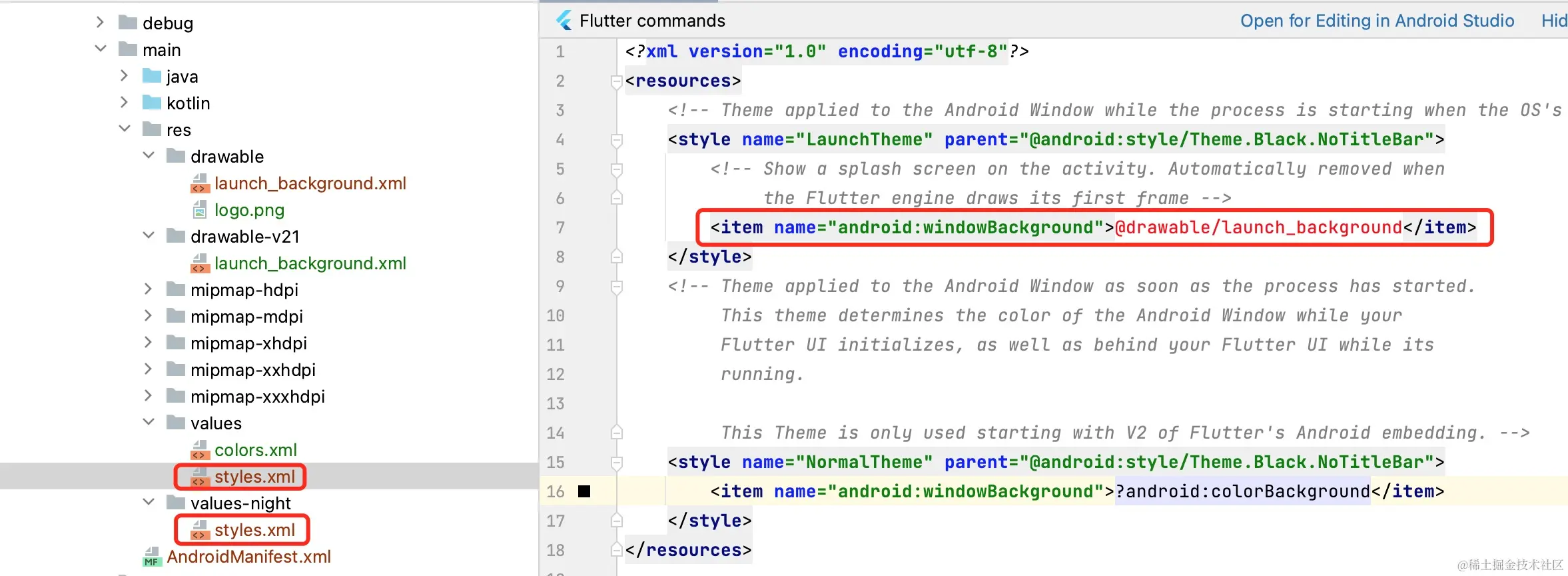The height and width of the screenshot is (576, 1568).
Task: Click the LaunchTheme name attribute value
Action: pyautogui.click(x=864, y=139)
